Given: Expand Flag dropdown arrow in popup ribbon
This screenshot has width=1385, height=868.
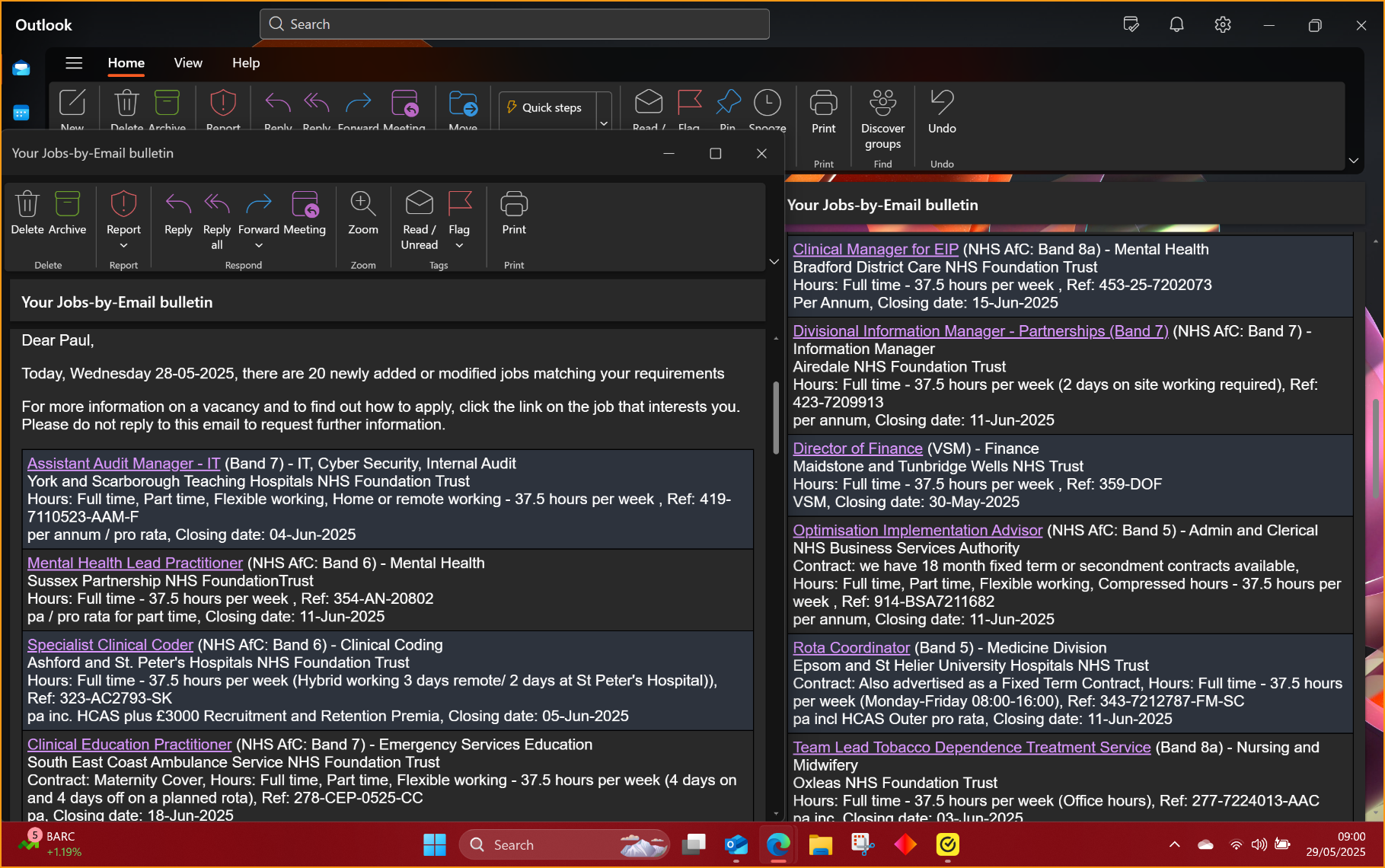Looking at the screenshot, I should click(x=459, y=245).
